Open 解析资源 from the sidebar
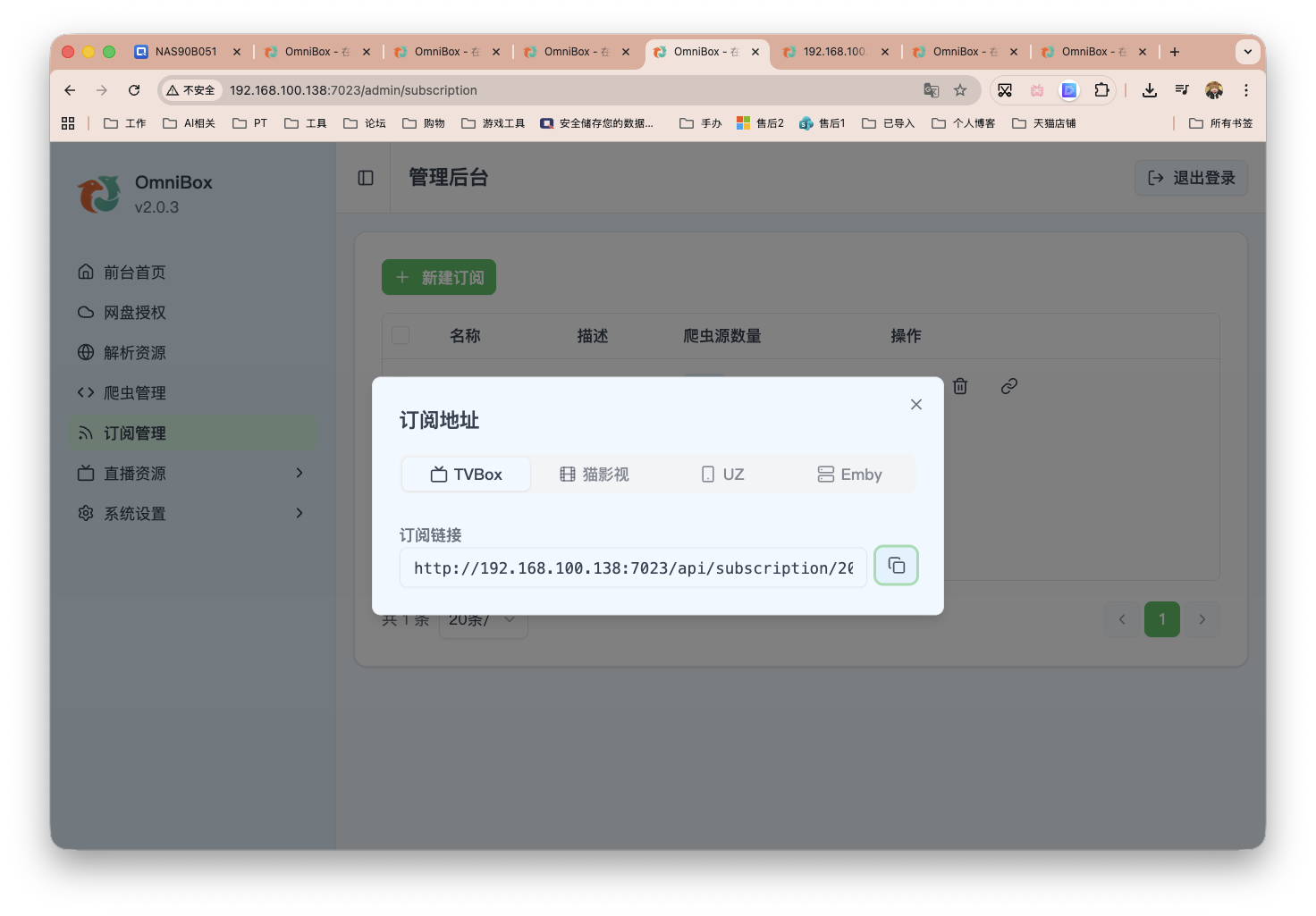Screen dimensions: 1316x916 pos(134,352)
